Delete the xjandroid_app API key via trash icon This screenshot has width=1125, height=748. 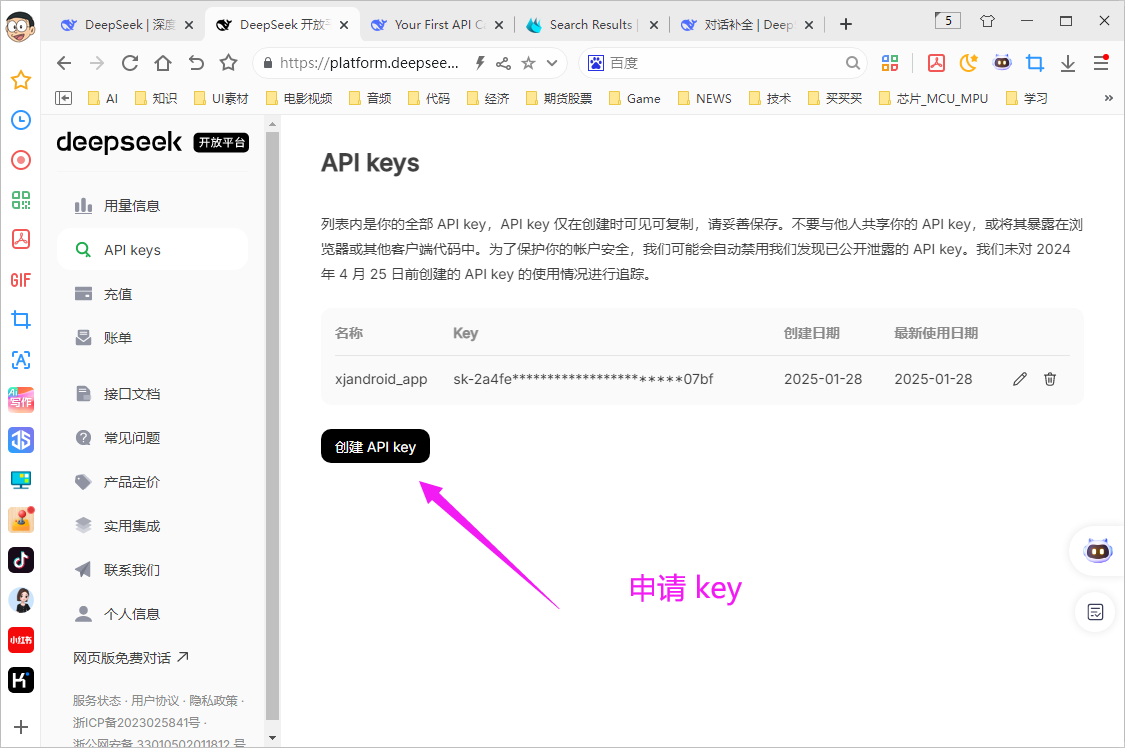(1049, 379)
